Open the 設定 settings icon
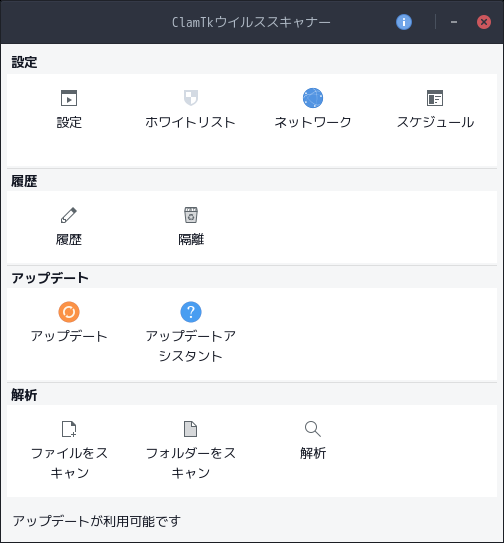504x543 pixels. (69, 98)
